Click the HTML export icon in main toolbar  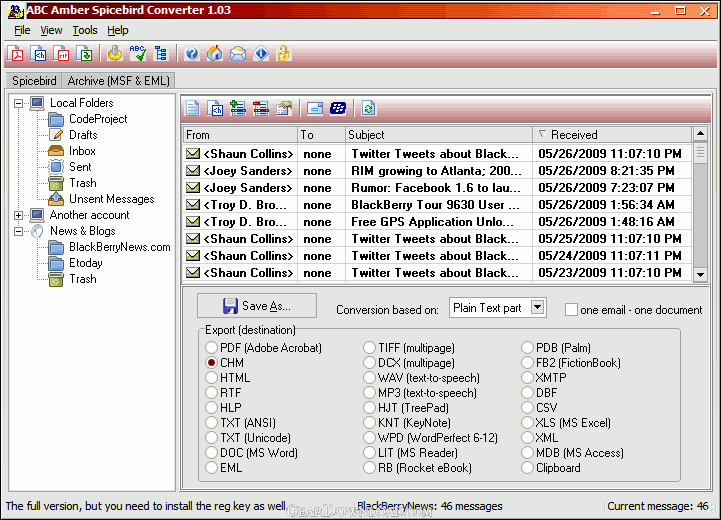pyautogui.click(x=39, y=54)
